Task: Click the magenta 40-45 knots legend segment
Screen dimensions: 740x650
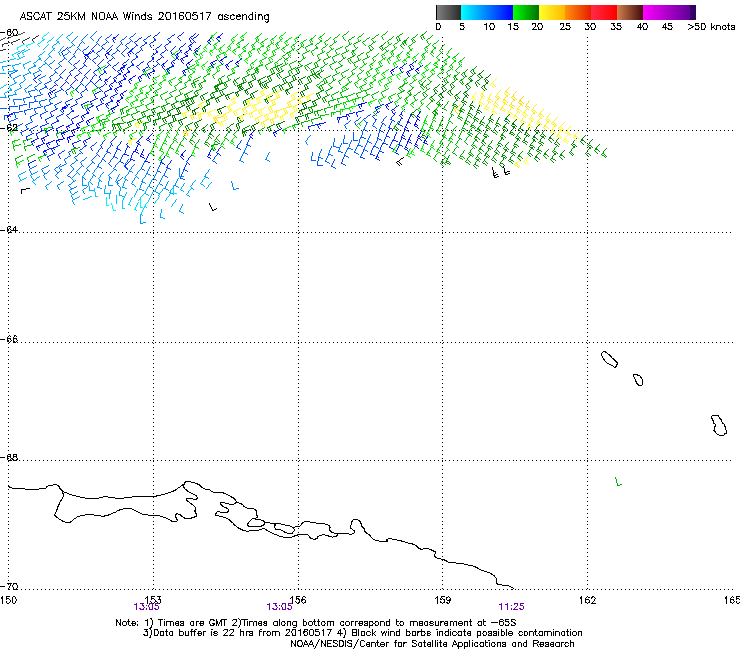Action: [656, 12]
